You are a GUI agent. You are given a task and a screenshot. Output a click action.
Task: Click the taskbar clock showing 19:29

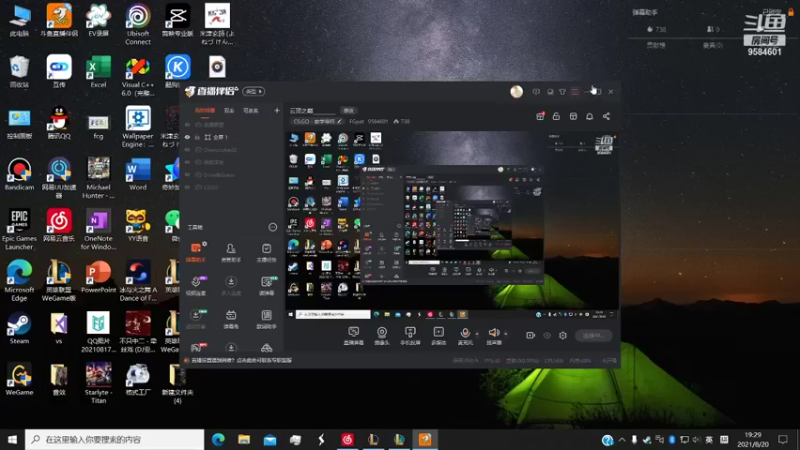753,440
